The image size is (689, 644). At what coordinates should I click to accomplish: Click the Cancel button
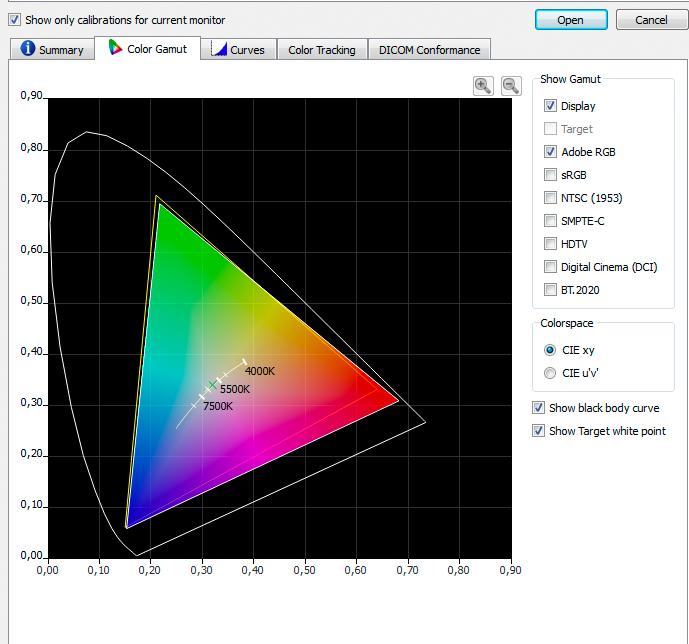[x=652, y=20]
